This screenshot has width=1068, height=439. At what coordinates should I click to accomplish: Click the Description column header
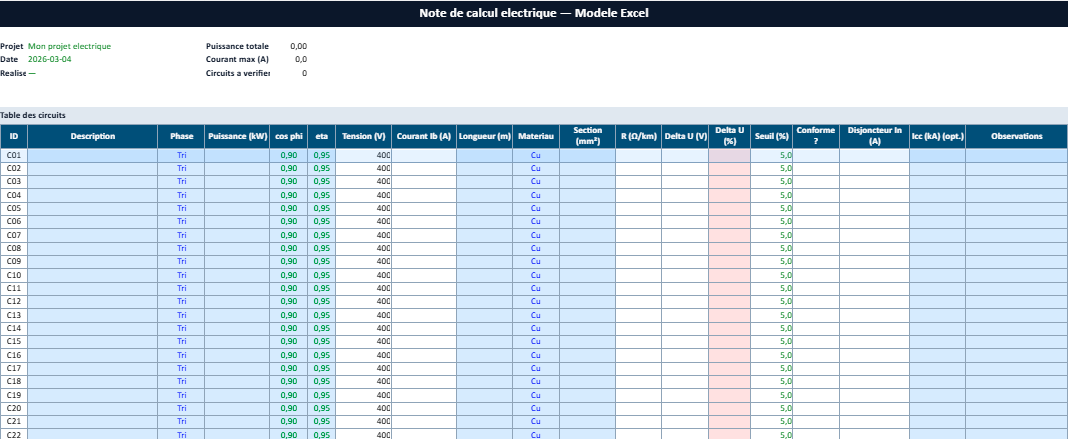point(93,136)
